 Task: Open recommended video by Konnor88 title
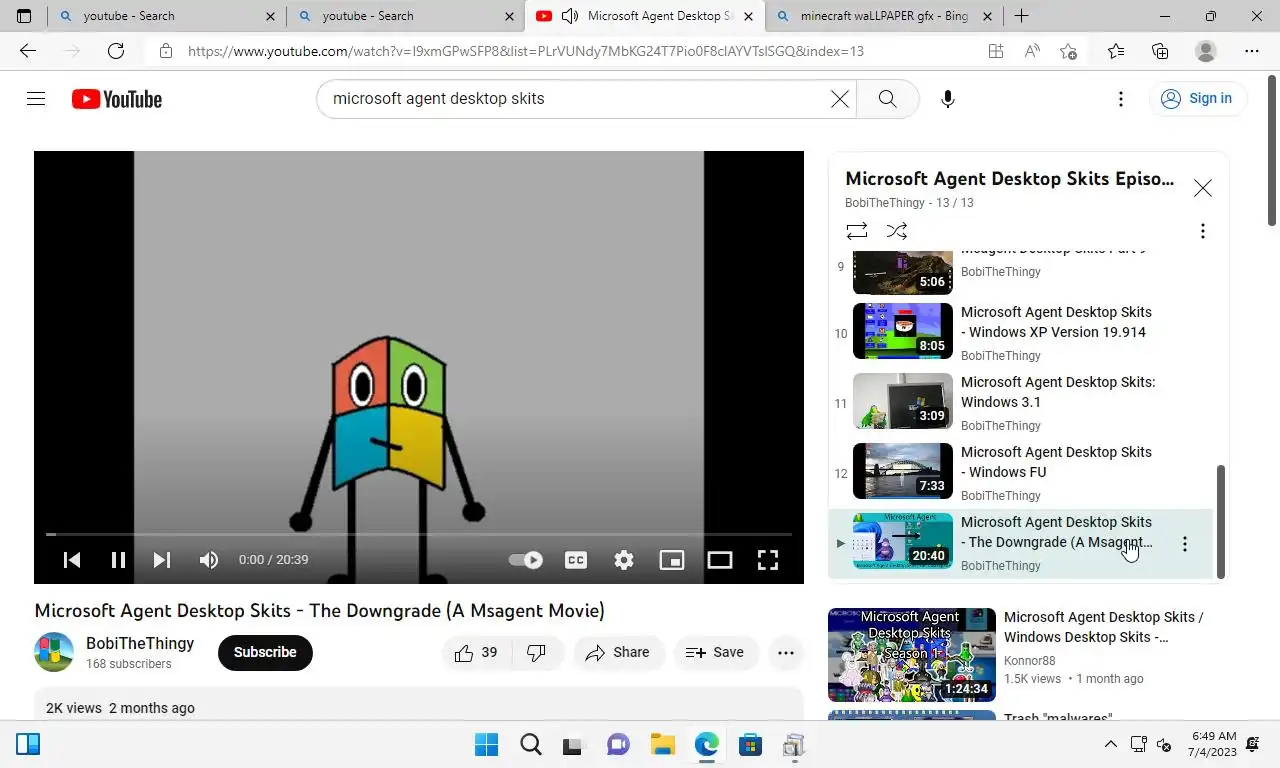(1104, 627)
